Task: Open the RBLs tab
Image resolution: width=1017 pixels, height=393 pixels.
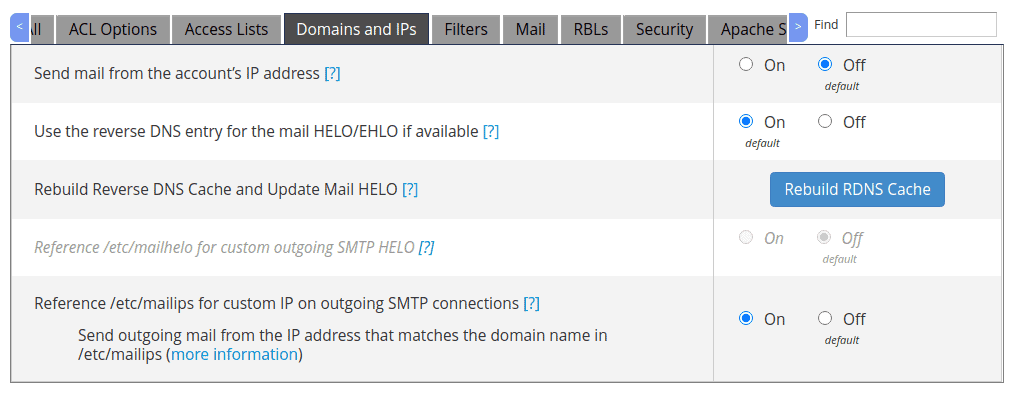Action: (591, 29)
